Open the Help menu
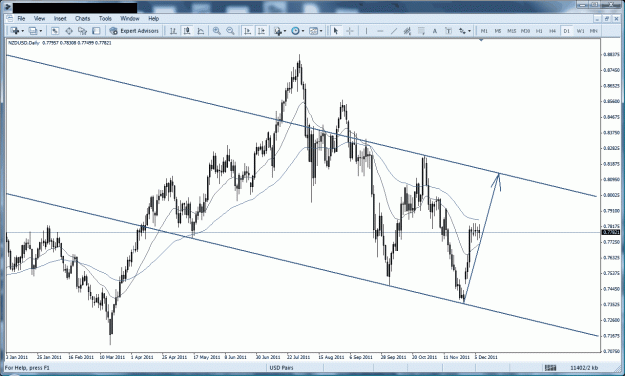625x376 pixels. [x=153, y=18]
